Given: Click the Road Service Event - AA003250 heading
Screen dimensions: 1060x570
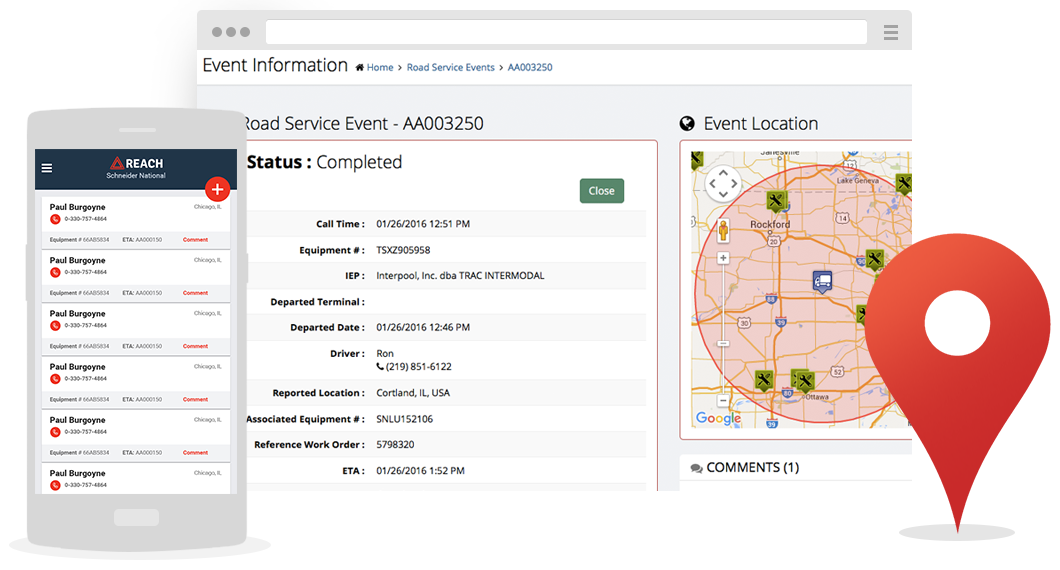Looking at the screenshot, I should click(x=362, y=124).
